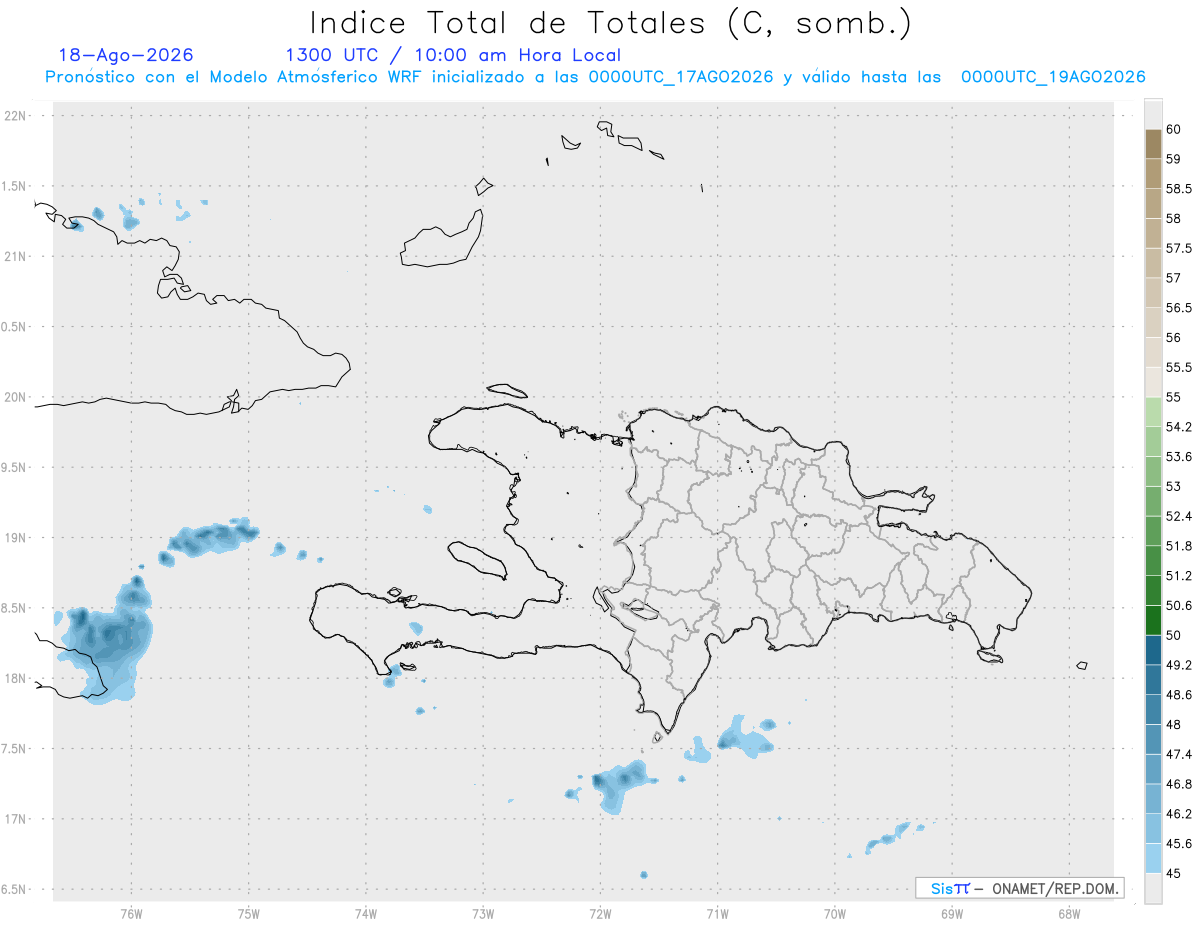The height and width of the screenshot is (927, 1200).
Task: Pick the dark blue swatch between 49.2 and 50
Action: [1153, 651]
